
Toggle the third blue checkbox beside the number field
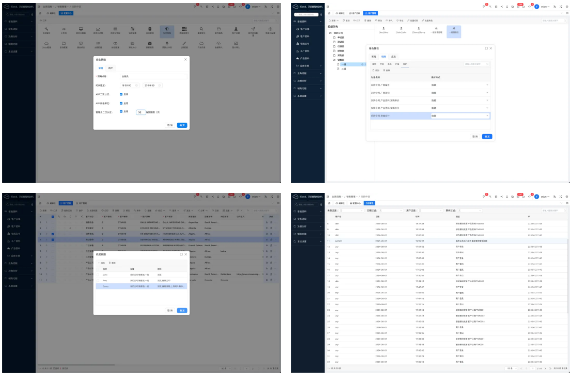click(121, 111)
